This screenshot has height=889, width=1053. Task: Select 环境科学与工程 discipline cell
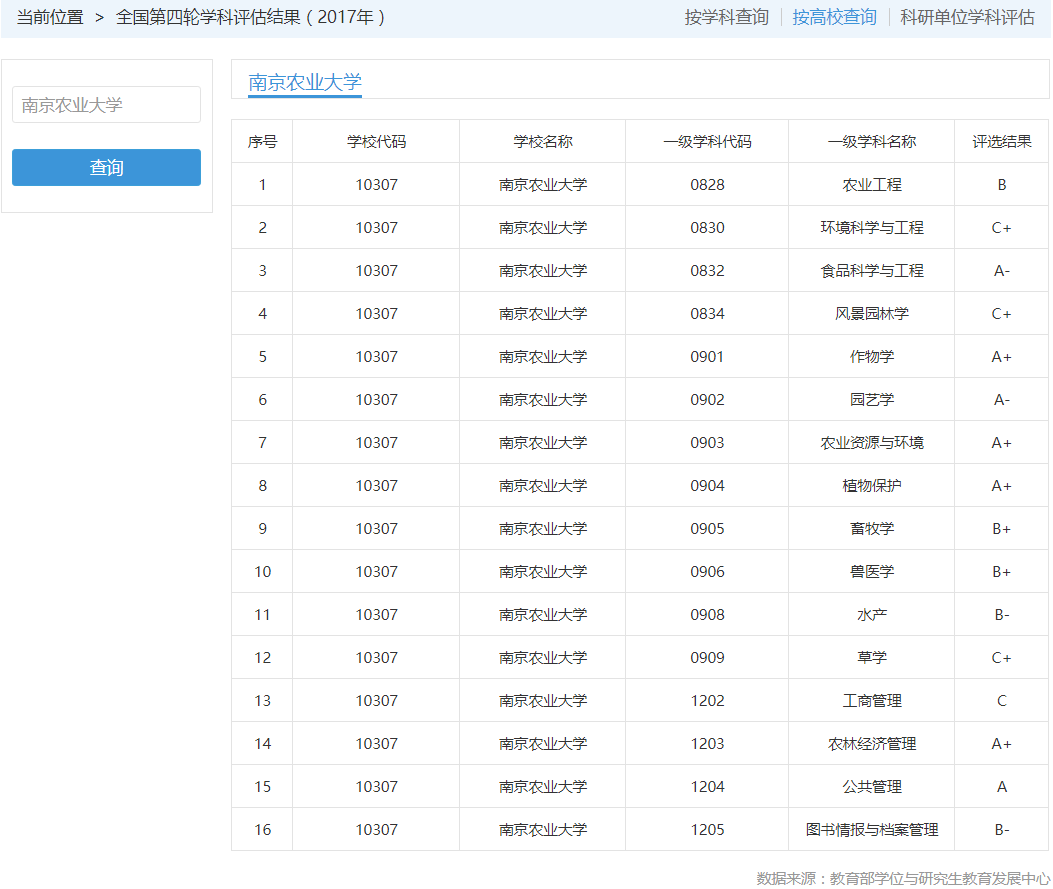(872, 228)
